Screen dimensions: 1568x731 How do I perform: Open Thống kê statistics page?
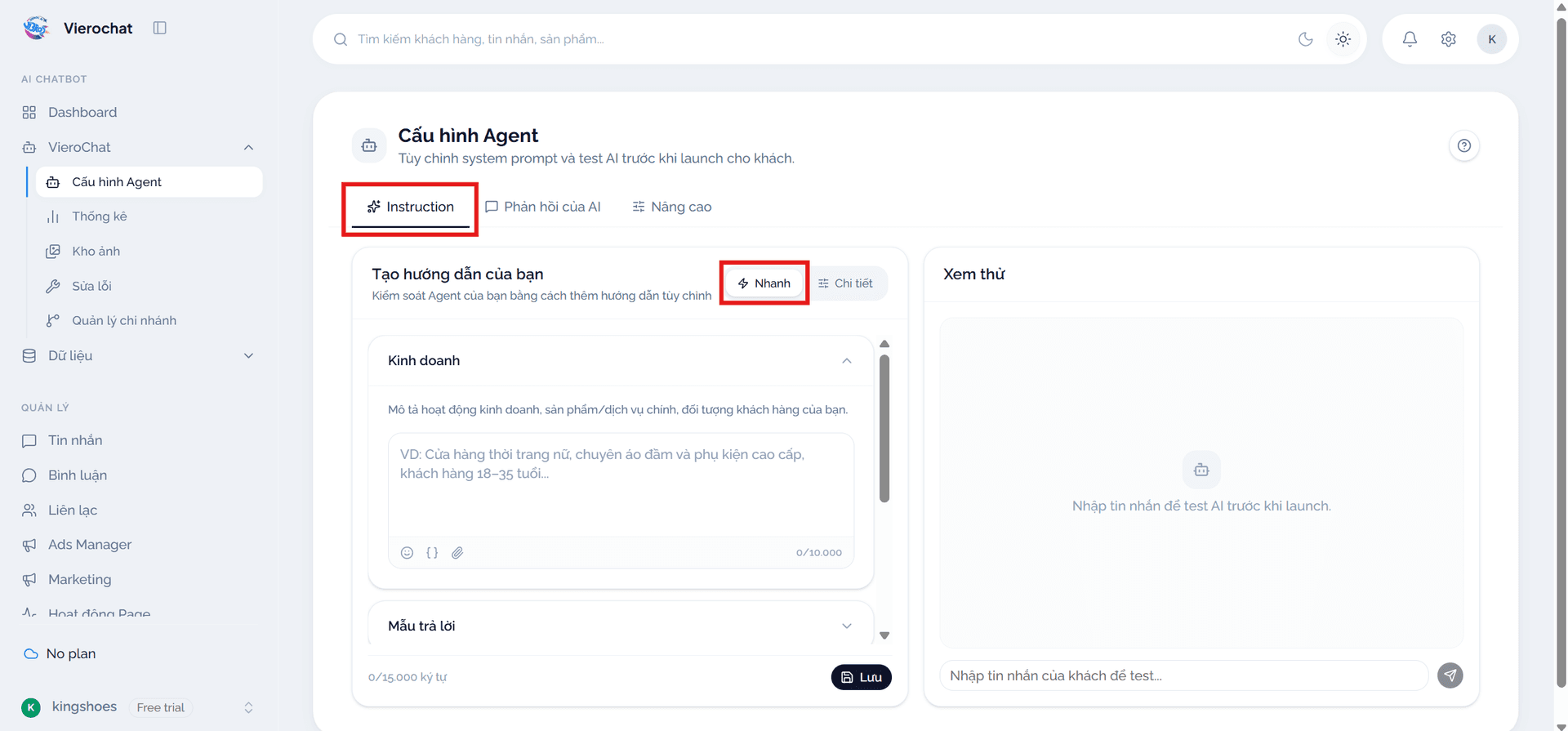pyautogui.click(x=149, y=216)
